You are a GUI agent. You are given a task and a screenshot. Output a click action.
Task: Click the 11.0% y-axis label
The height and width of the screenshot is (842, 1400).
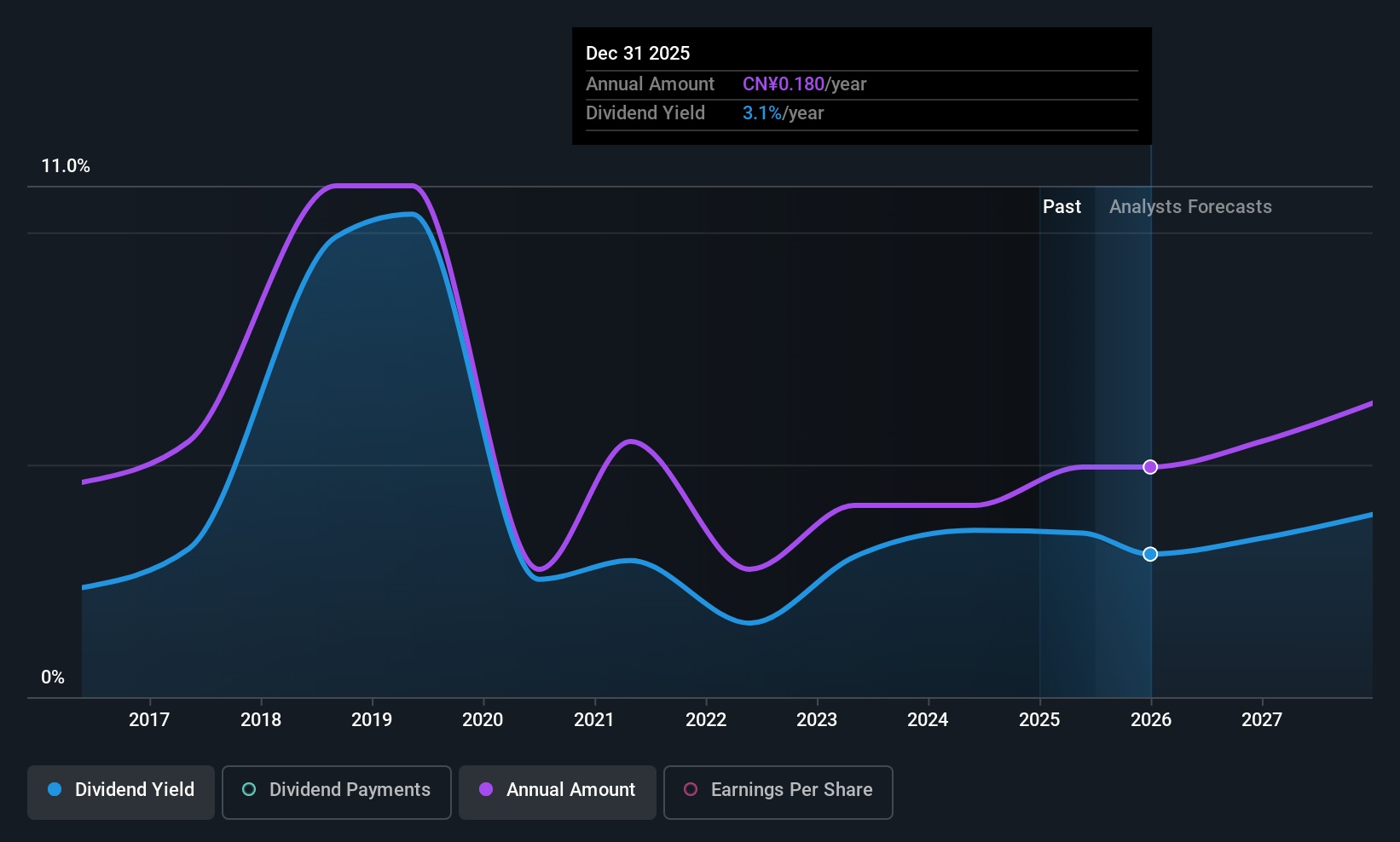(x=66, y=166)
